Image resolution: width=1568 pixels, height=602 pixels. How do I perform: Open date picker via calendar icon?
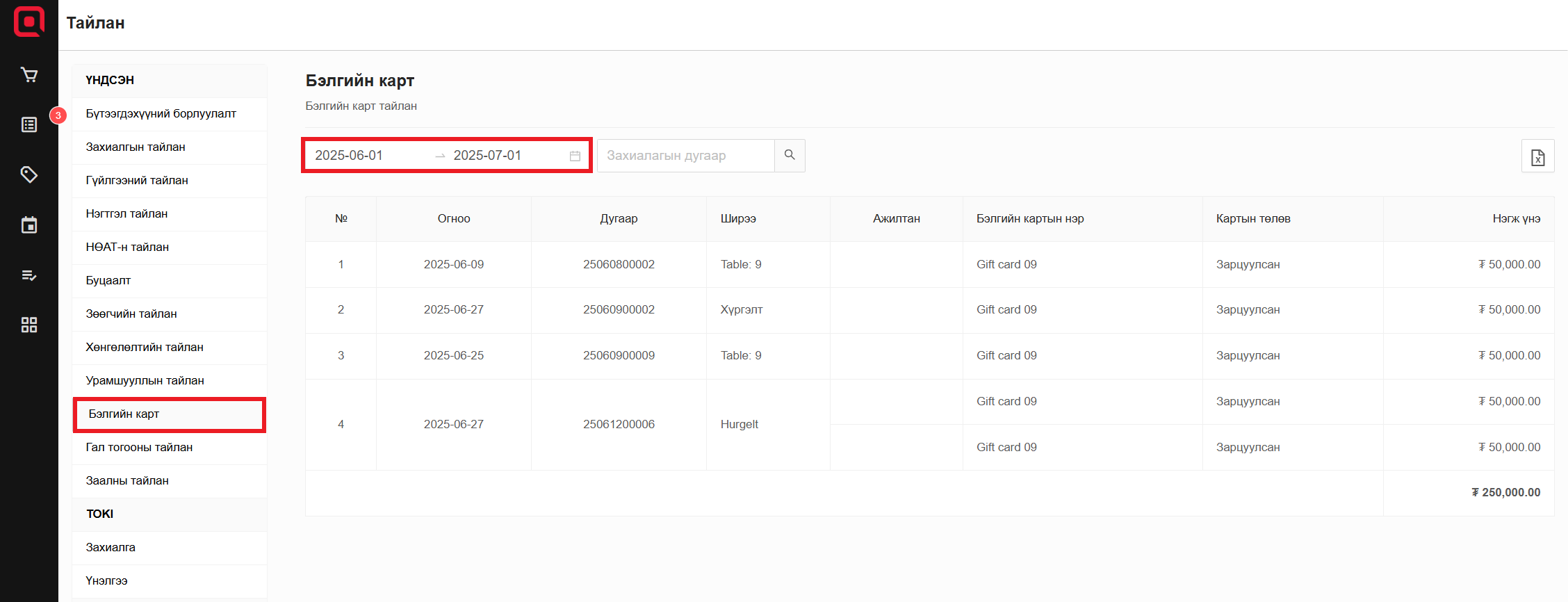(x=575, y=156)
